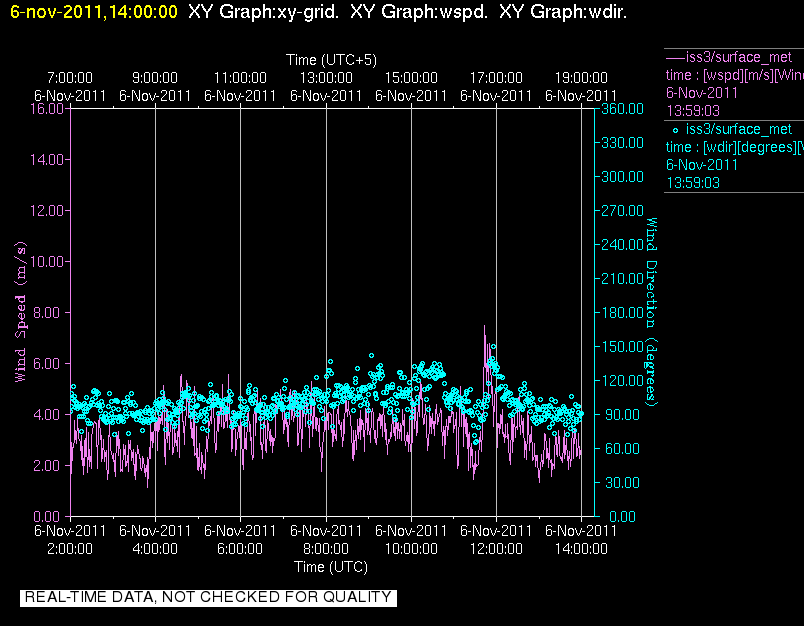This screenshot has height=626, width=804.
Task: Click the legend line time : [wdir][degrees]
Action: coord(735,147)
